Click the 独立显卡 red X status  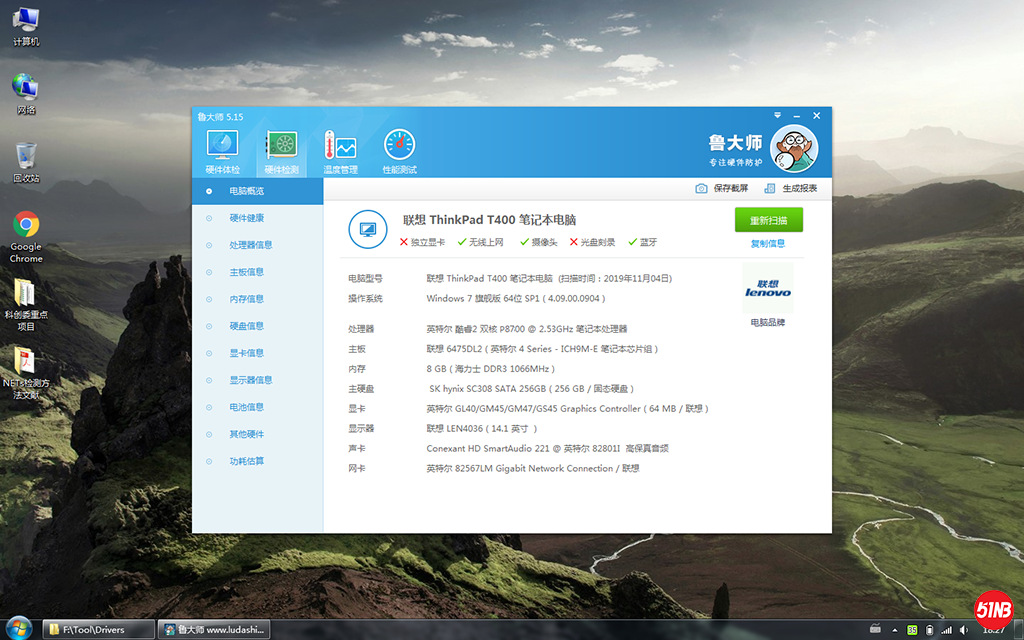point(422,242)
